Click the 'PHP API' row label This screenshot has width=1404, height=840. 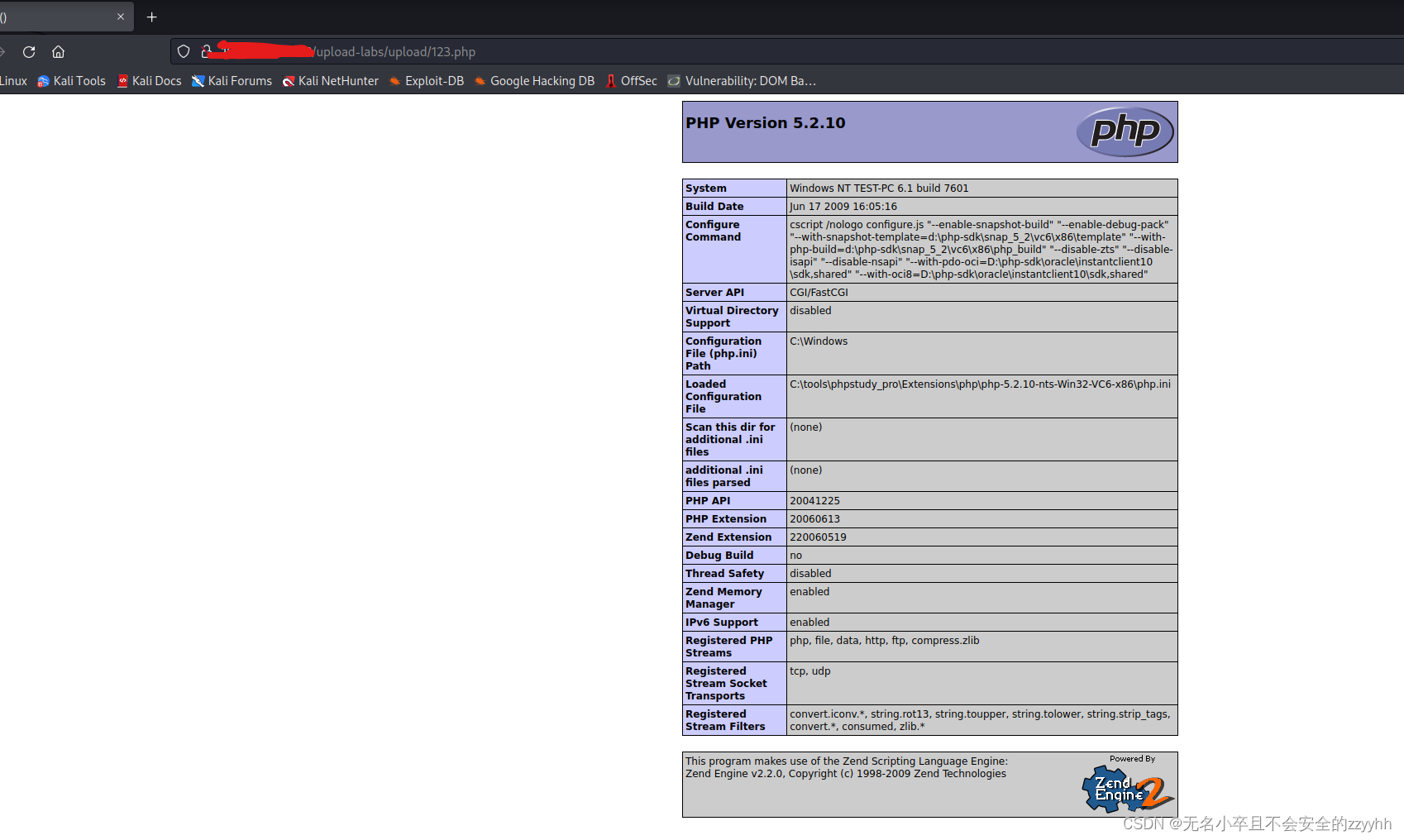tap(708, 500)
